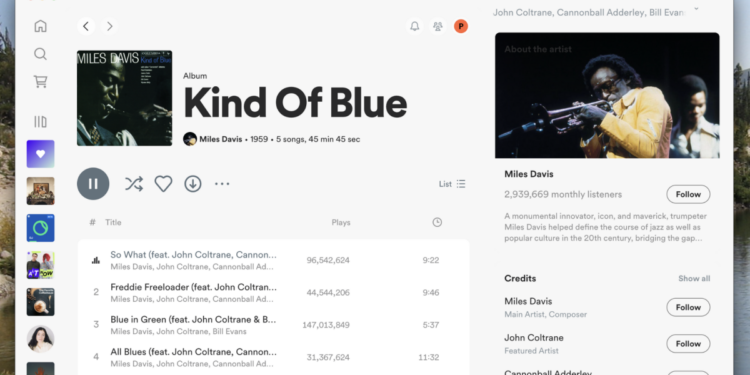Screen dimensions: 750x375
Task: Like the album with heart icon
Action: click(163, 184)
